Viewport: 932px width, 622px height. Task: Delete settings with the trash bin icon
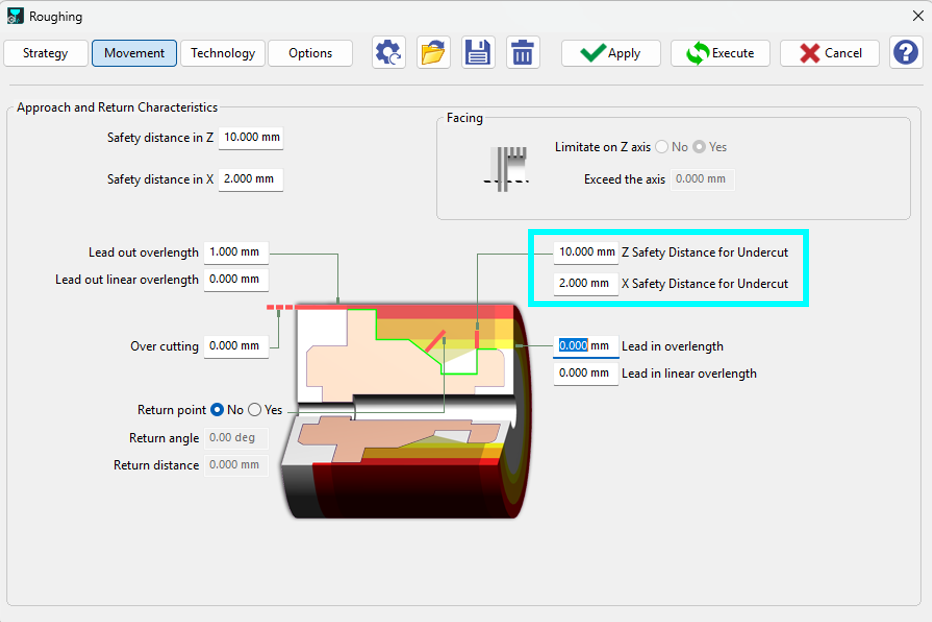click(x=522, y=53)
